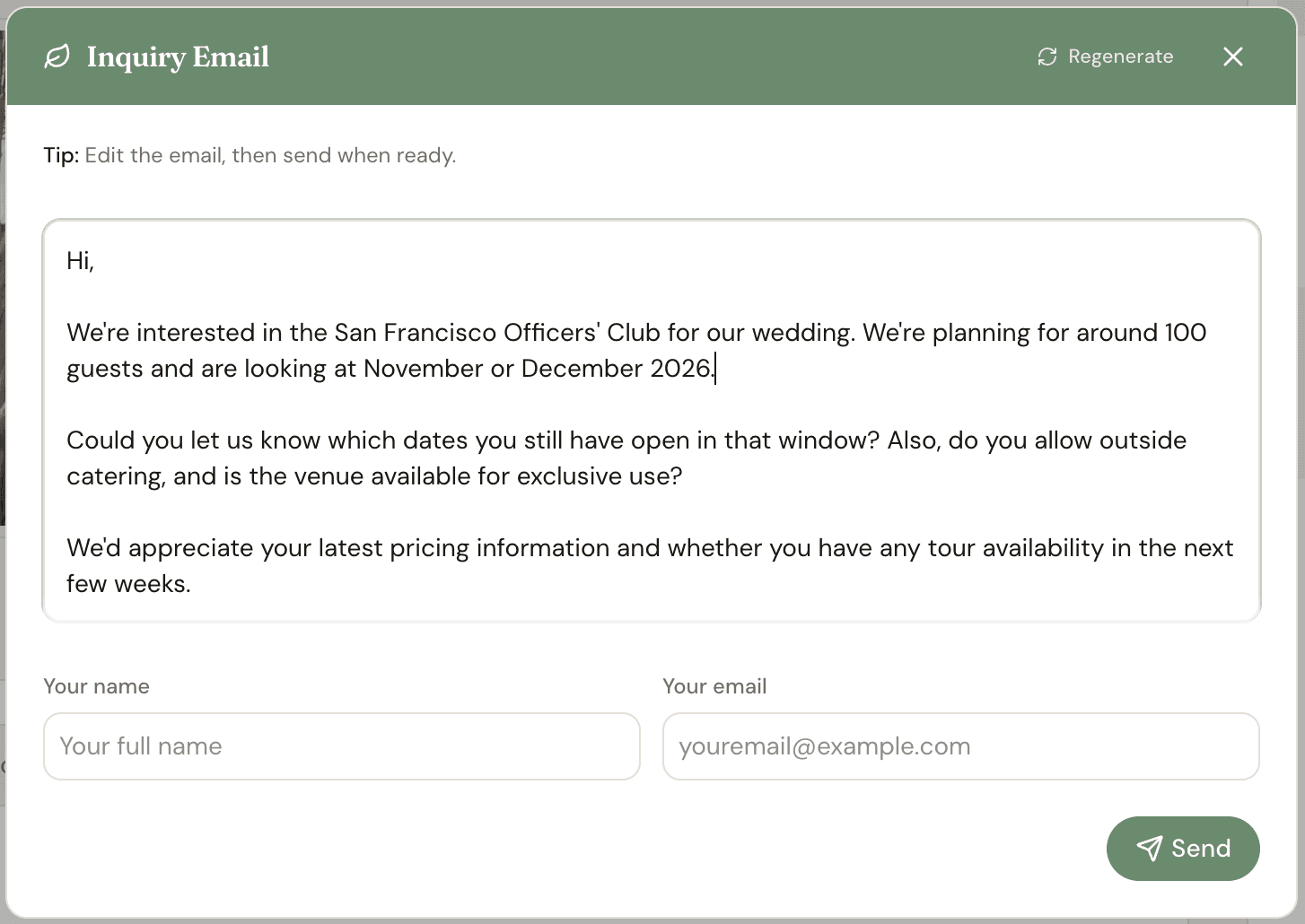Click the 'few weeks.' line
This screenshot has width=1305, height=924.
(128, 584)
